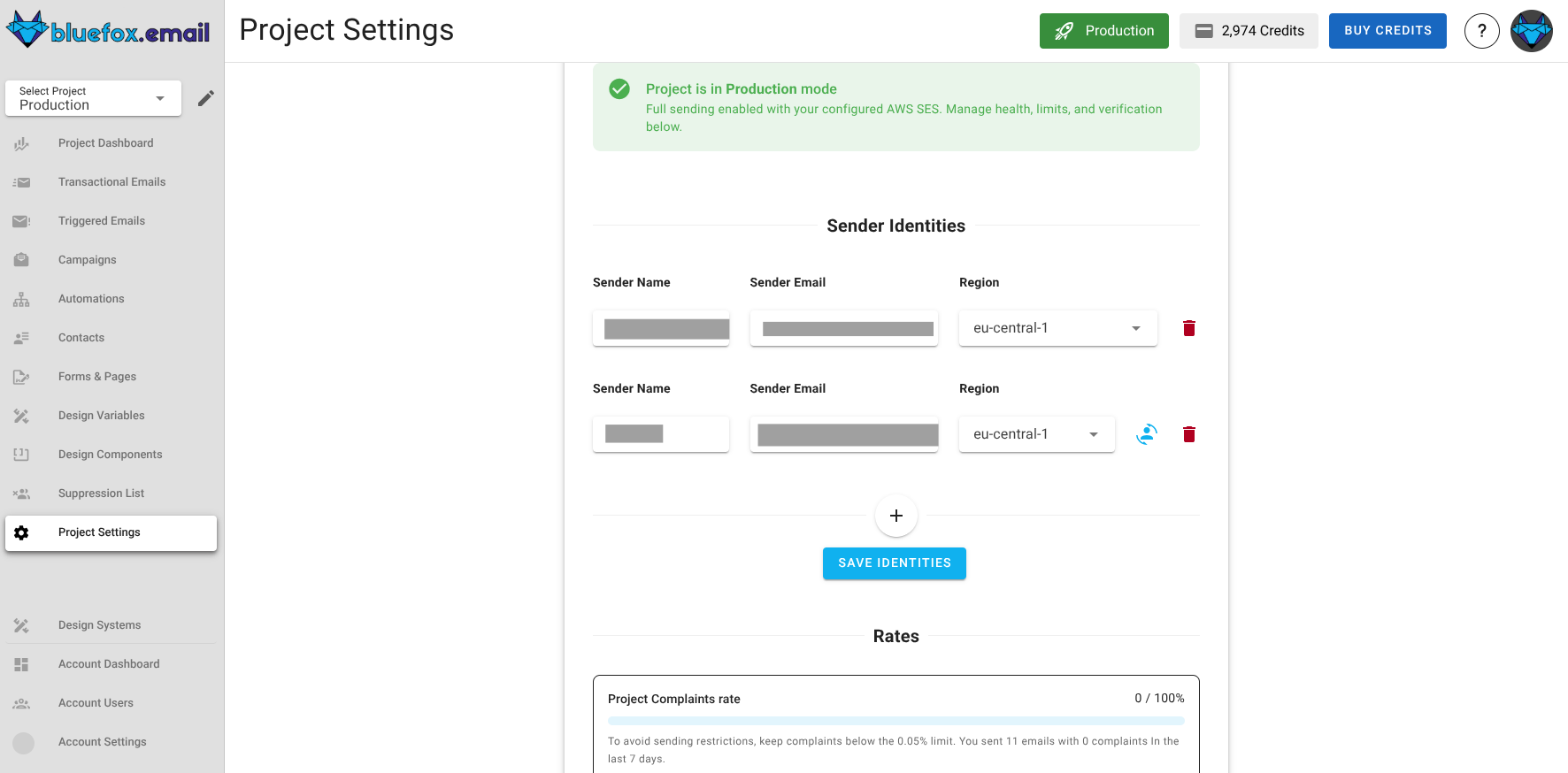Open Account Settings in sidebar
Viewport: 1568px width, 773px height.
[x=102, y=742]
